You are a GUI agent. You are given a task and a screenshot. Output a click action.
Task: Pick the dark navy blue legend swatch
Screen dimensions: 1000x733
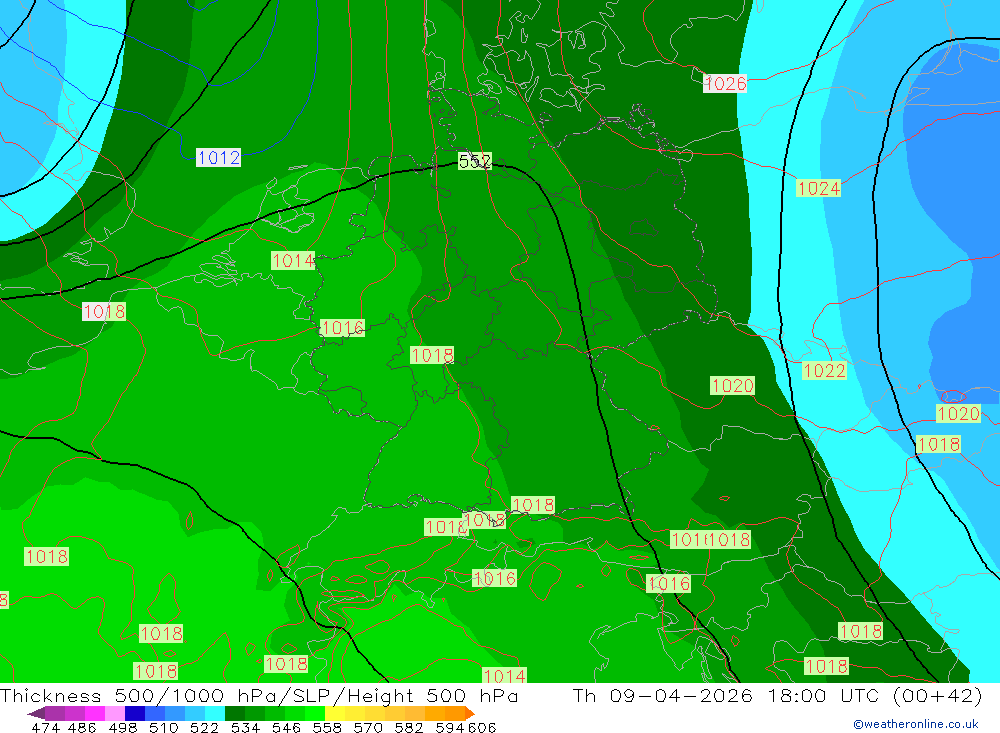pos(133,713)
